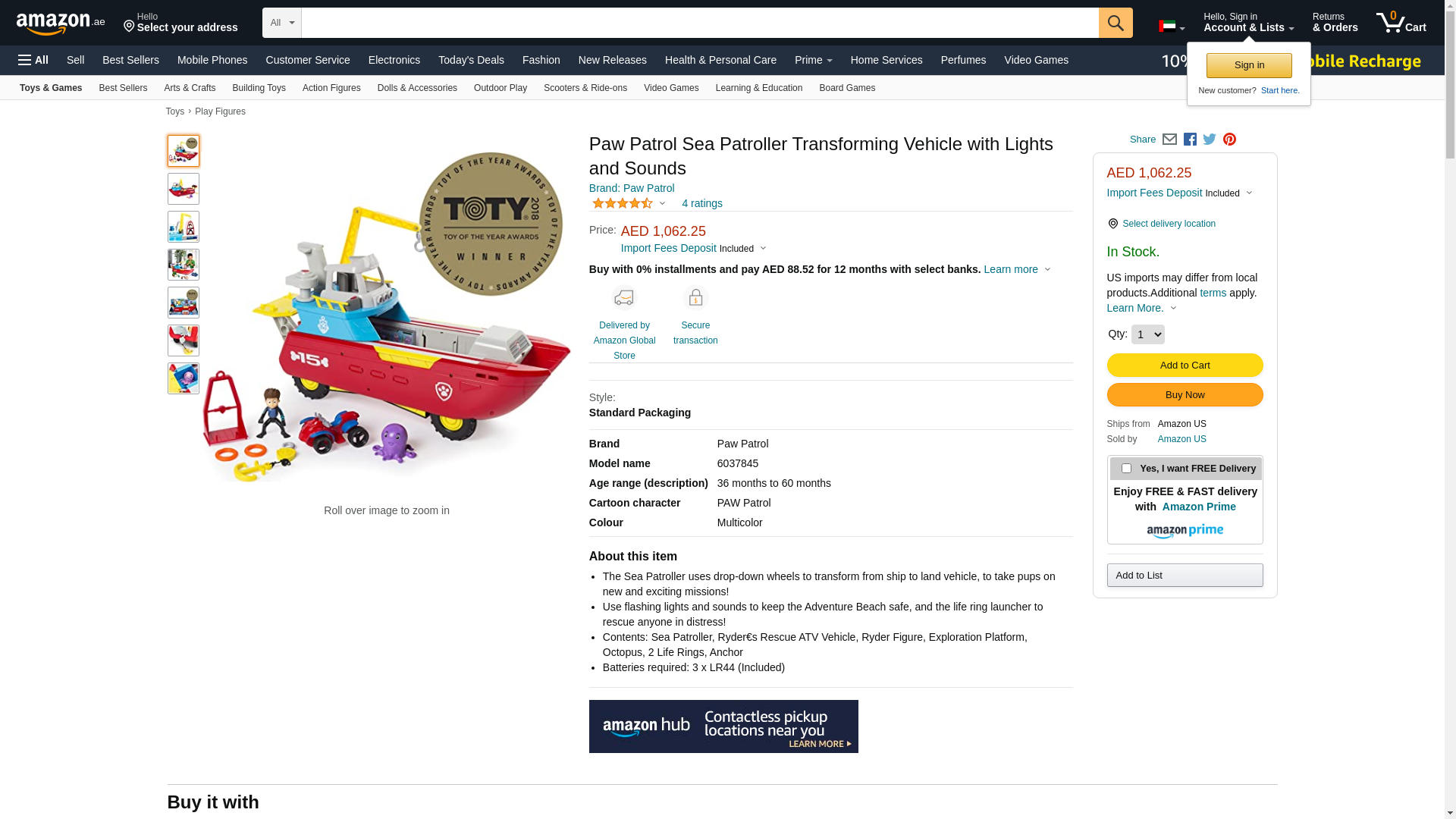Image resolution: width=1456 pixels, height=819 pixels.
Task: Open the Qty quantity dropdown
Action: [x=1147, y=334]
